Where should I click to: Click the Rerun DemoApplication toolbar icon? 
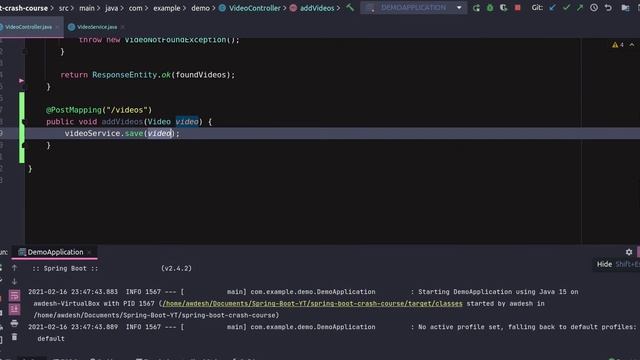(476, 8)
